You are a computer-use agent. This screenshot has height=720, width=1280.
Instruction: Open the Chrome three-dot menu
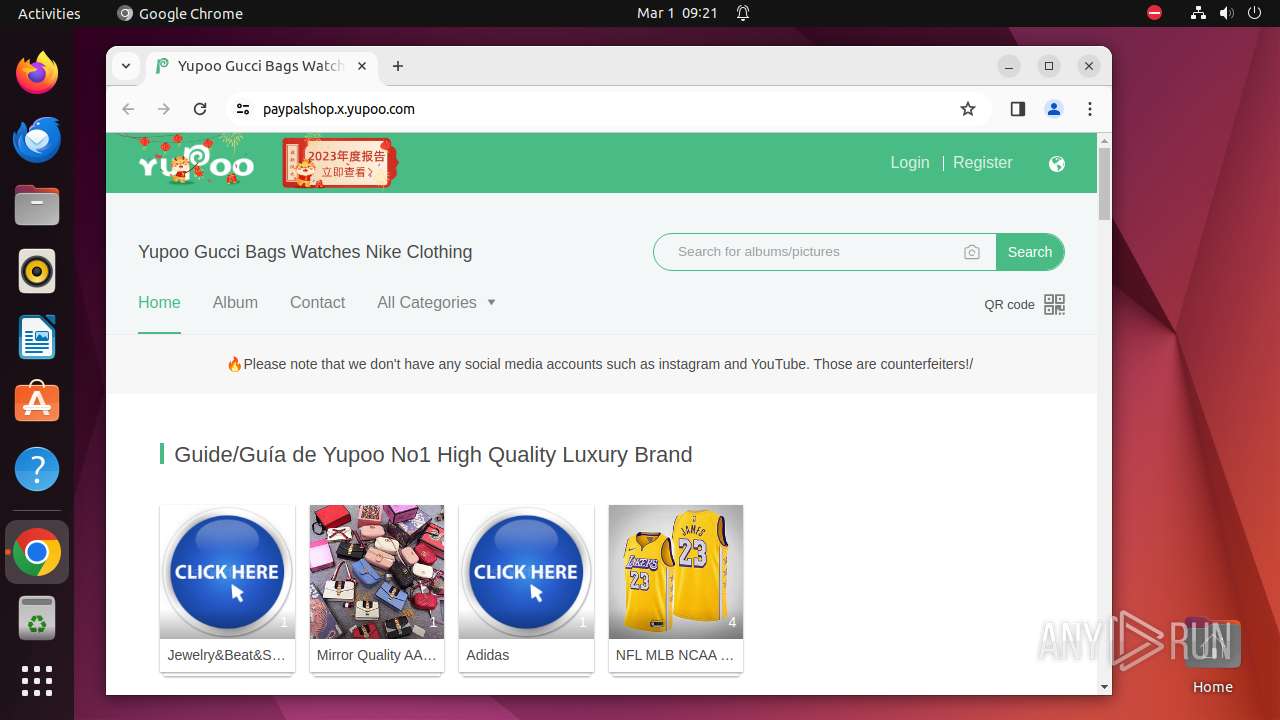[x=1090, y=109]
